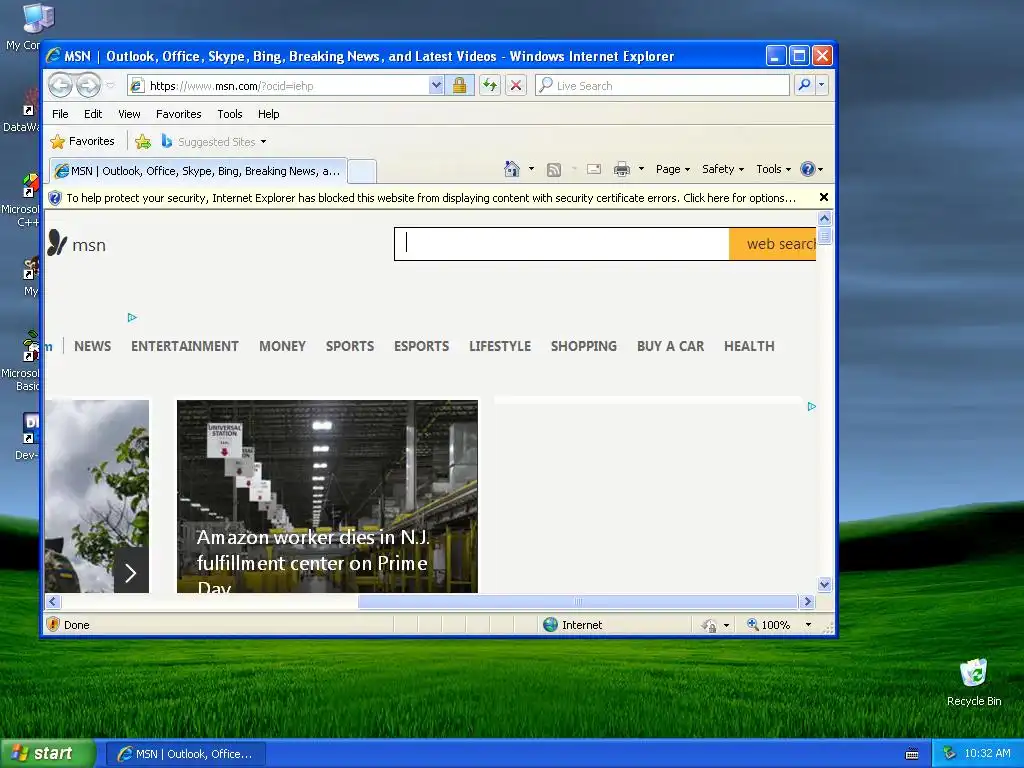Image resolution: width=1024 pixels, height=768 pixels.
Task: Open the HEALTH section link
Action: coord(749,346)
